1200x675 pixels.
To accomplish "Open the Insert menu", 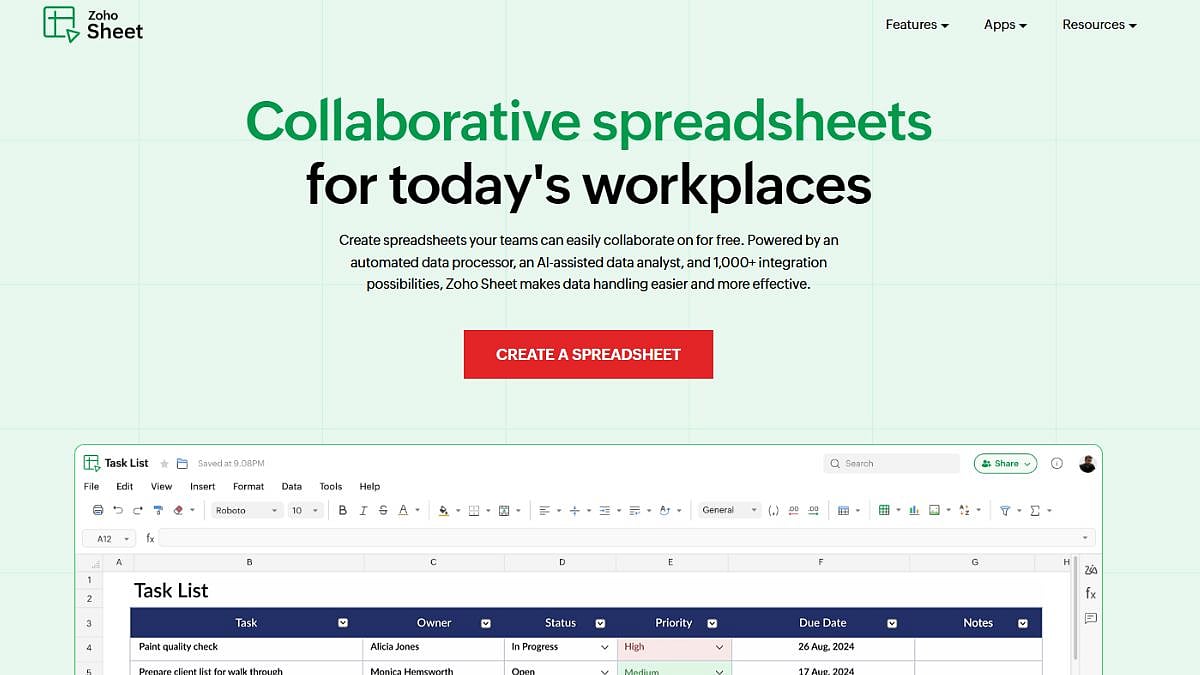I will pyautogui.click(x=203, y=486).
